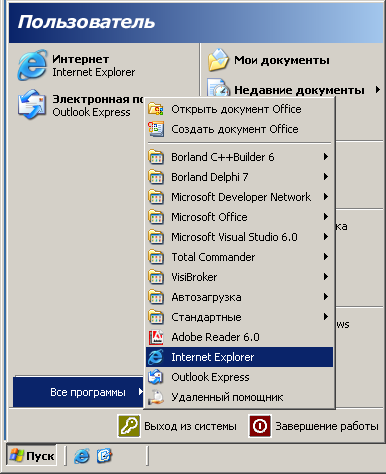Click the red Завершение работы power icon
The image size is (386, 474).
pyautogui.click(x=260, y=426)
